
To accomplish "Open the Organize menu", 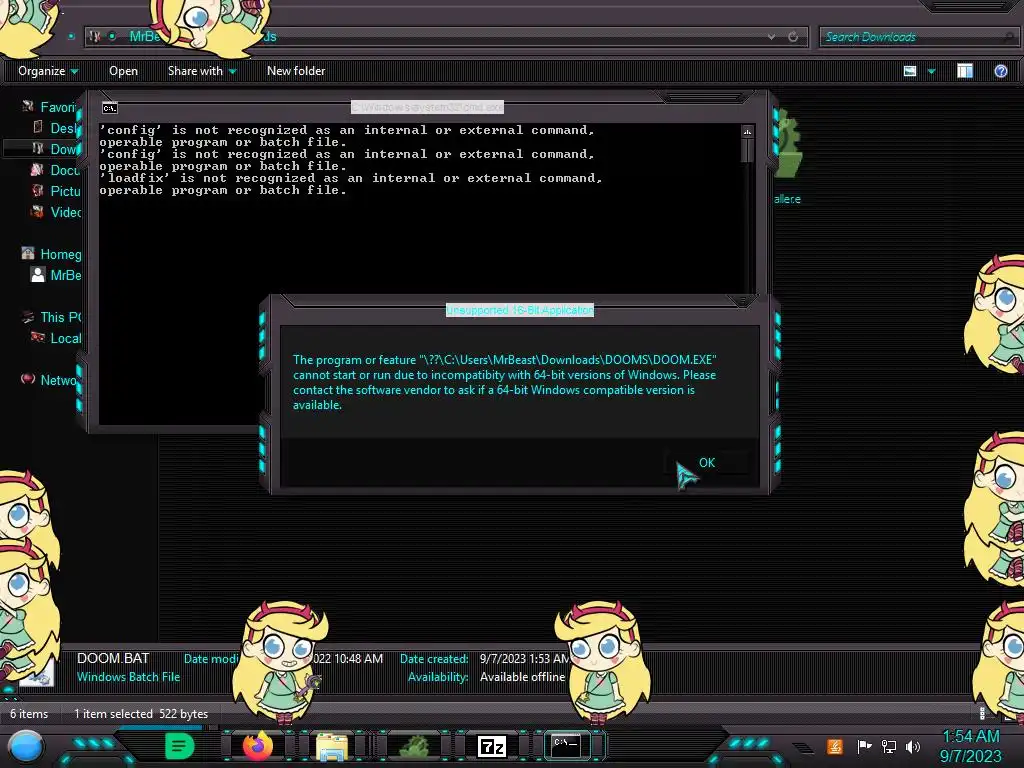I will [x=48, y=71].
